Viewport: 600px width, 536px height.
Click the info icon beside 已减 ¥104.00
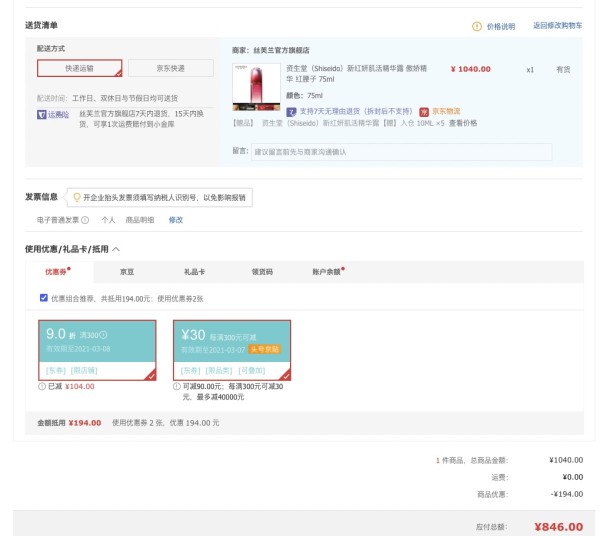click(42, 386)
